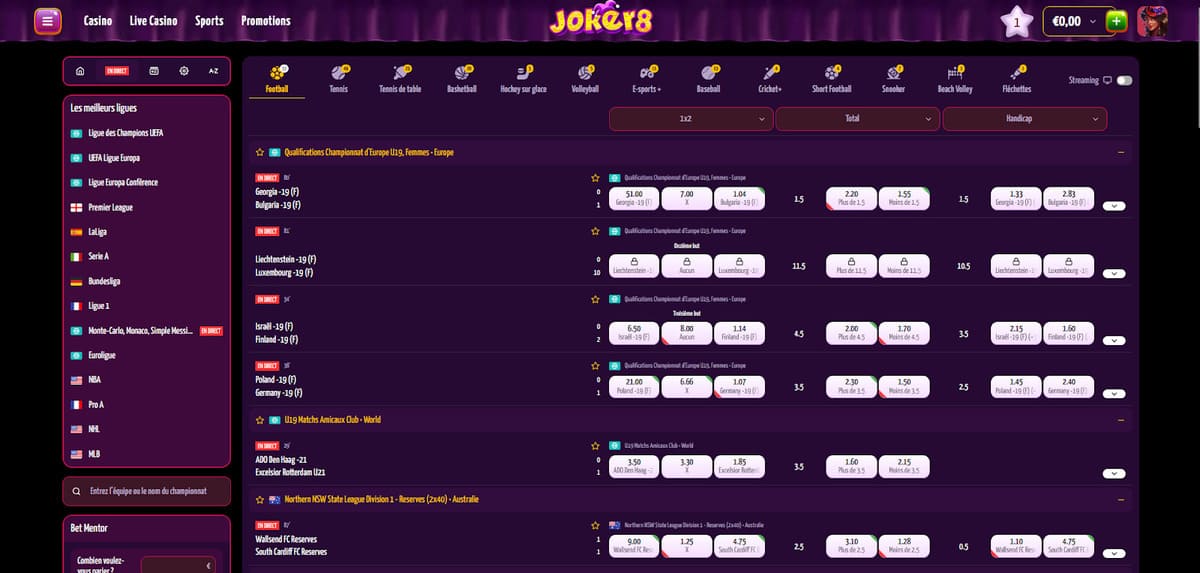Choose Hockey sur glace sport
The image size is (1200, 573).
(x=523, y=79)
